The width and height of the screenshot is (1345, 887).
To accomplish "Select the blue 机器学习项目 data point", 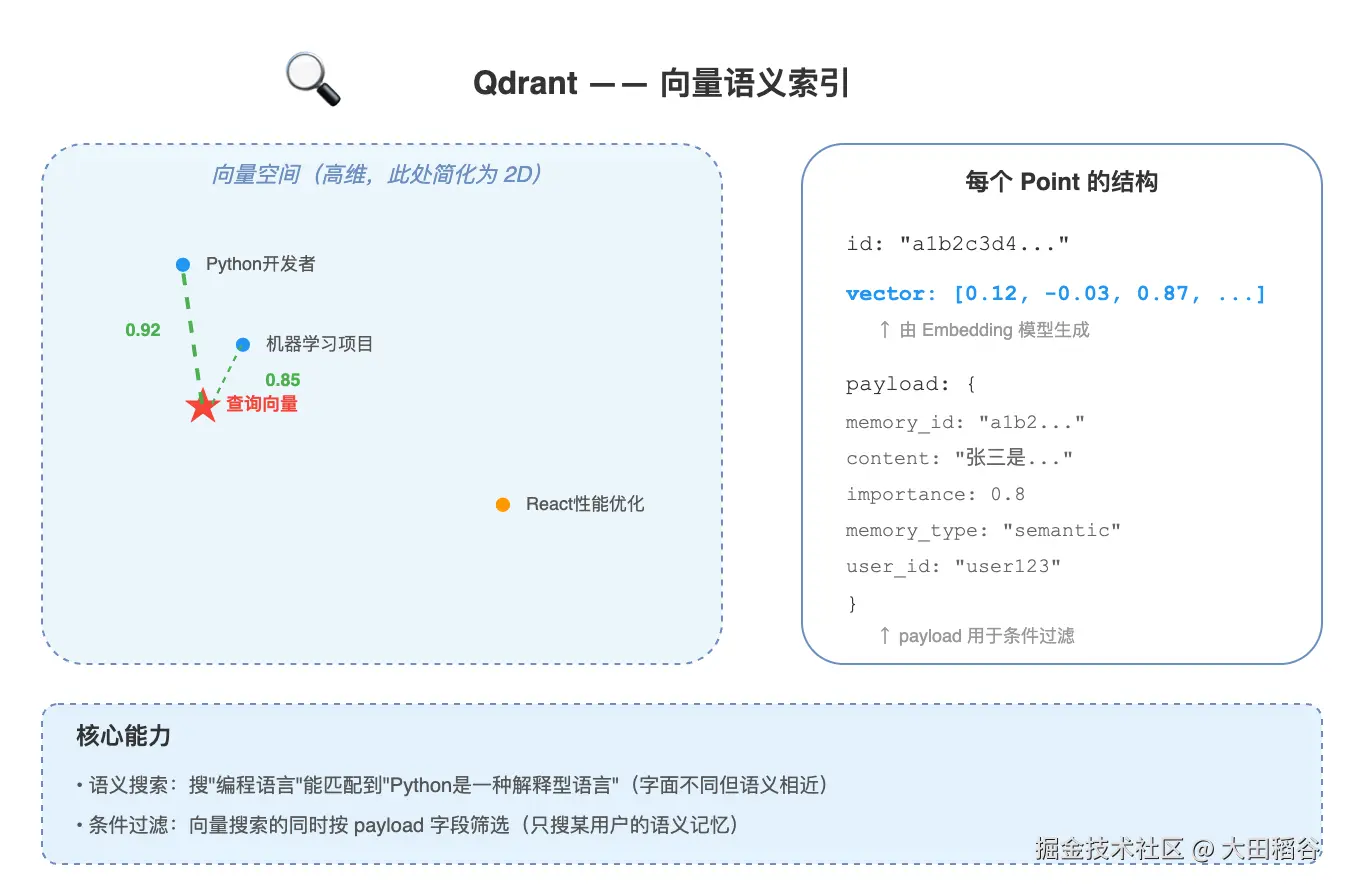I will 242,344.
